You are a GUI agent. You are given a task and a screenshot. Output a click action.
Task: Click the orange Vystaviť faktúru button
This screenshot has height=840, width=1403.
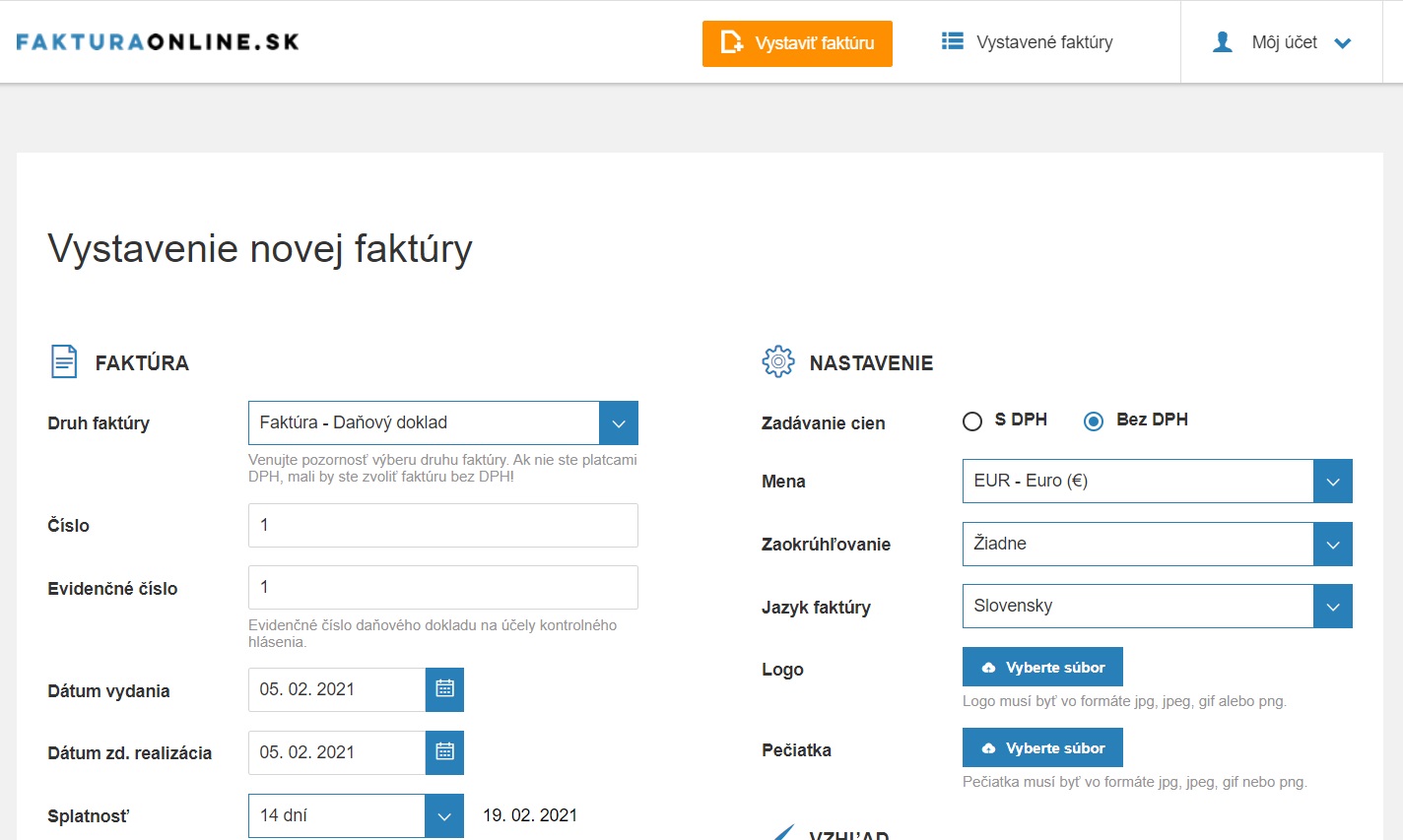click(x=797, y=43)
